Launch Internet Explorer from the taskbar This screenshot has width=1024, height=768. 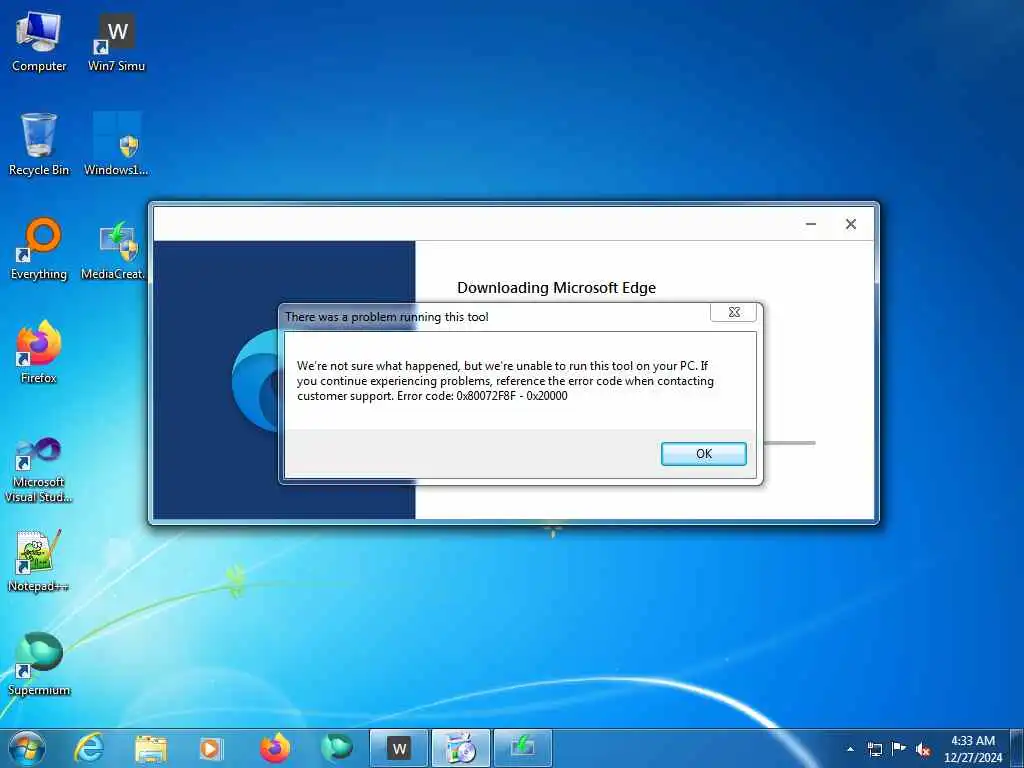(x=88, y=748)
